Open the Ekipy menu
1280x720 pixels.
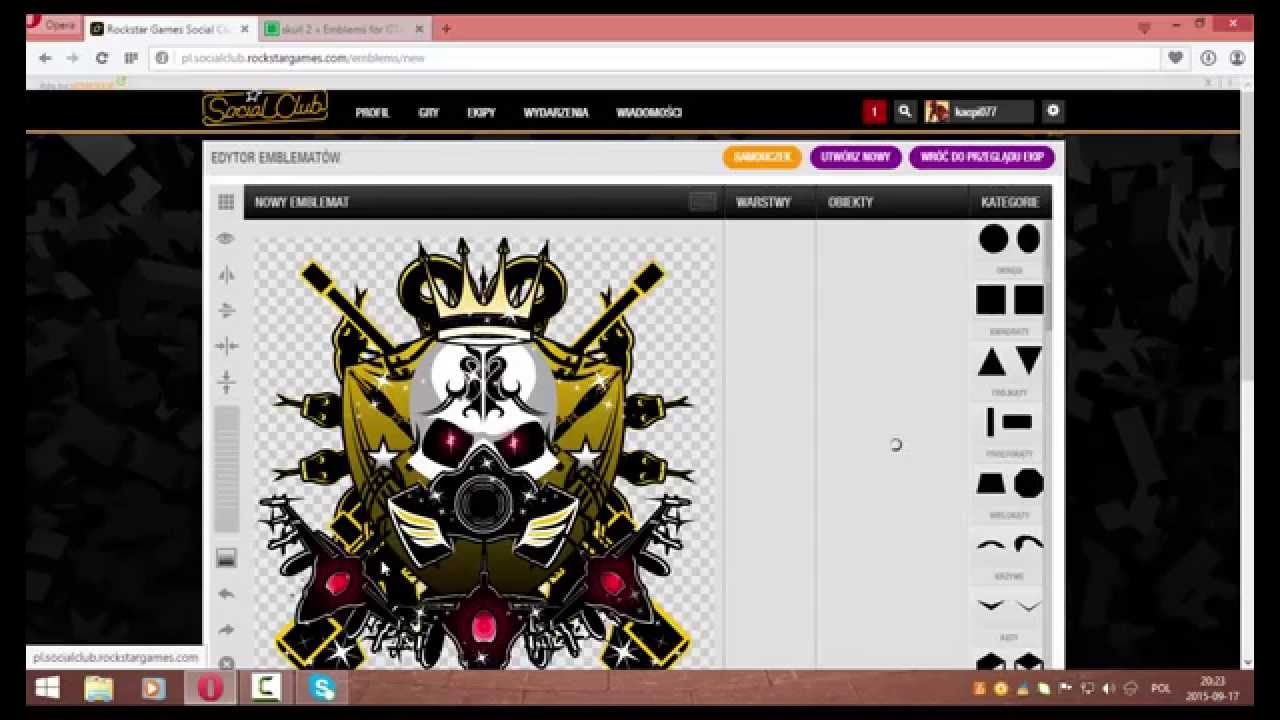pyautogui.click(x=481, y=113)
